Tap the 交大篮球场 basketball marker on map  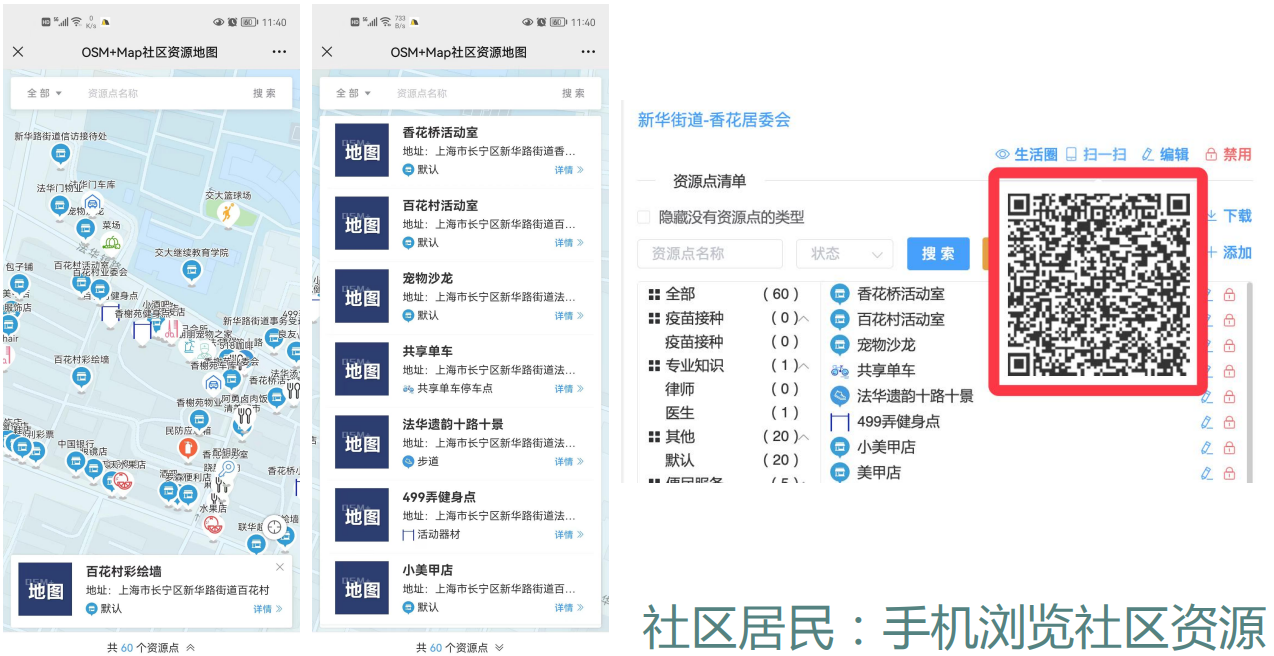click(229, 212)
